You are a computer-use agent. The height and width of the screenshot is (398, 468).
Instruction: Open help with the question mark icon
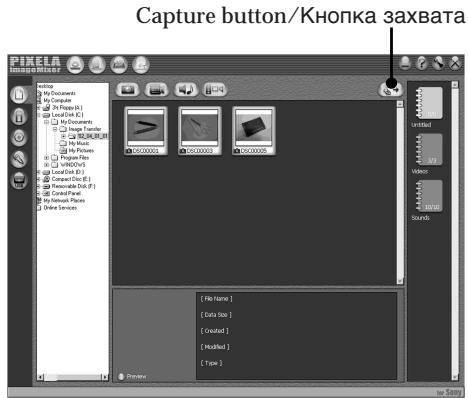click(422, 63)
